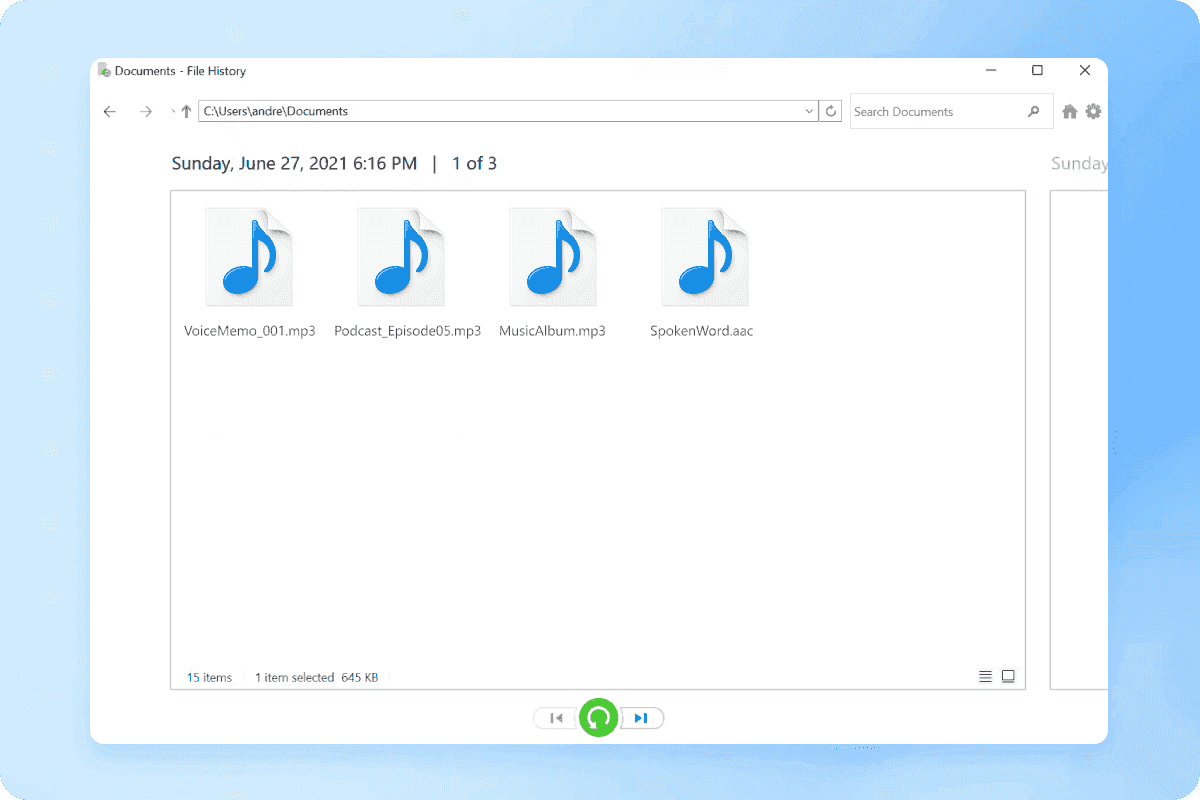Close the File History window

(1084, 71)
